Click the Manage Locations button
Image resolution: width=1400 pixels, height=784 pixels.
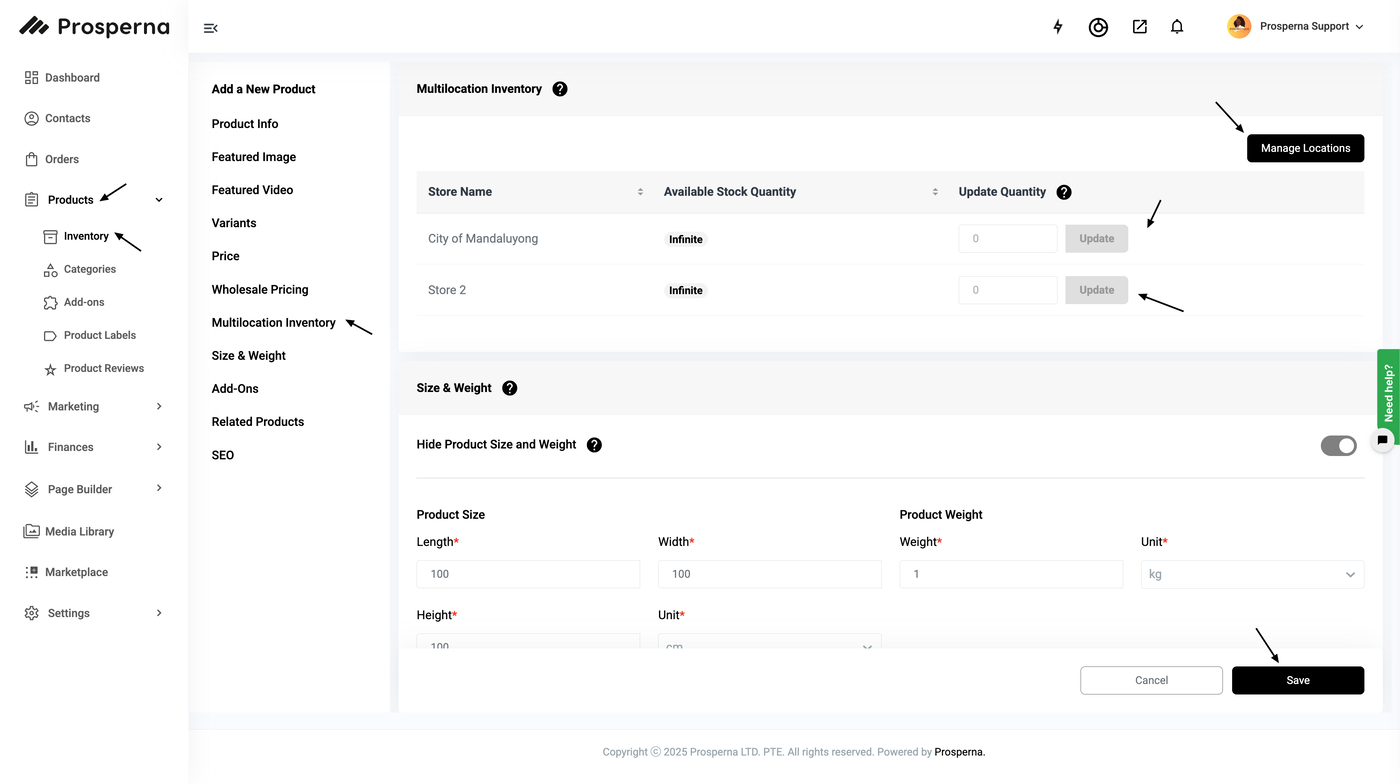(x=1305, y=148)
